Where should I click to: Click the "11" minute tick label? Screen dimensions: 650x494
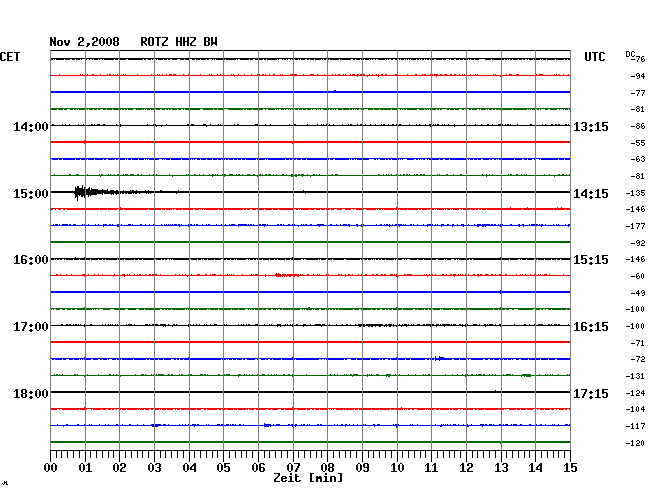431,468
